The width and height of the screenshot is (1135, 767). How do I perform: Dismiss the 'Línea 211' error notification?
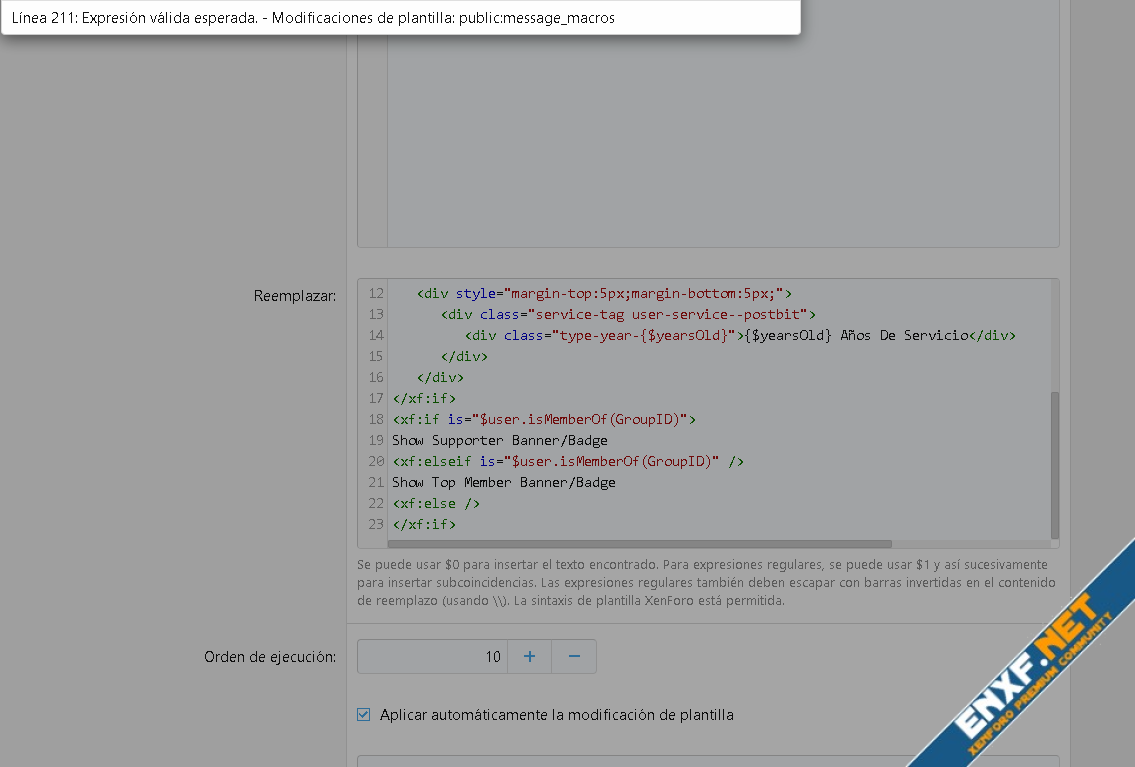tap(400, 18)
